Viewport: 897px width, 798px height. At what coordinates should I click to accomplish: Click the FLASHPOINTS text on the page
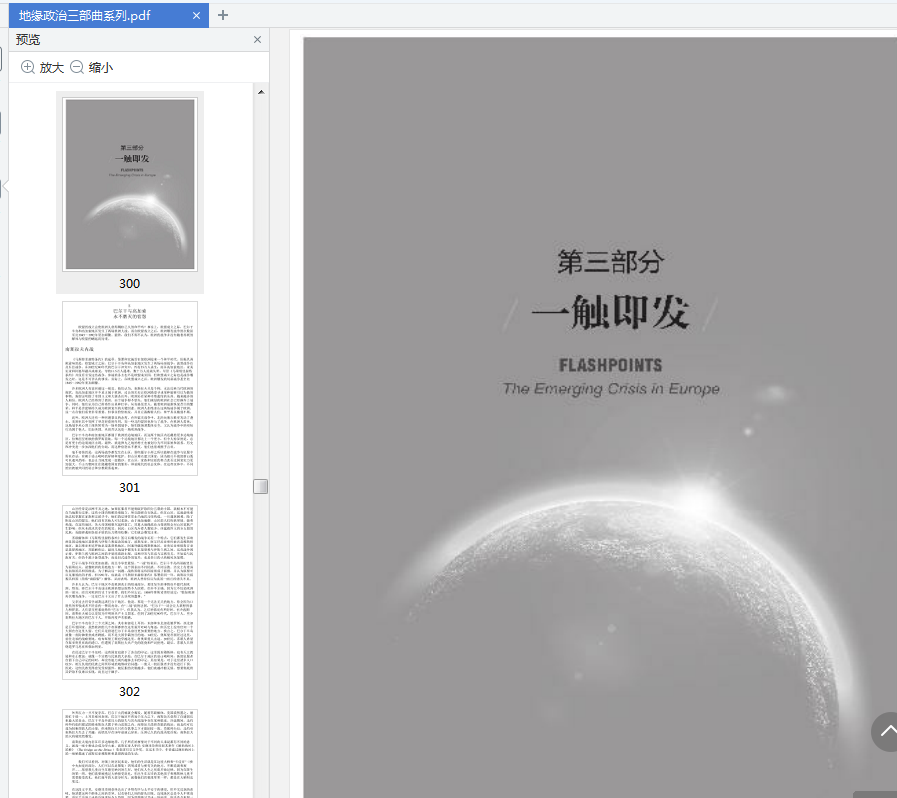click(x=610, y=365)
